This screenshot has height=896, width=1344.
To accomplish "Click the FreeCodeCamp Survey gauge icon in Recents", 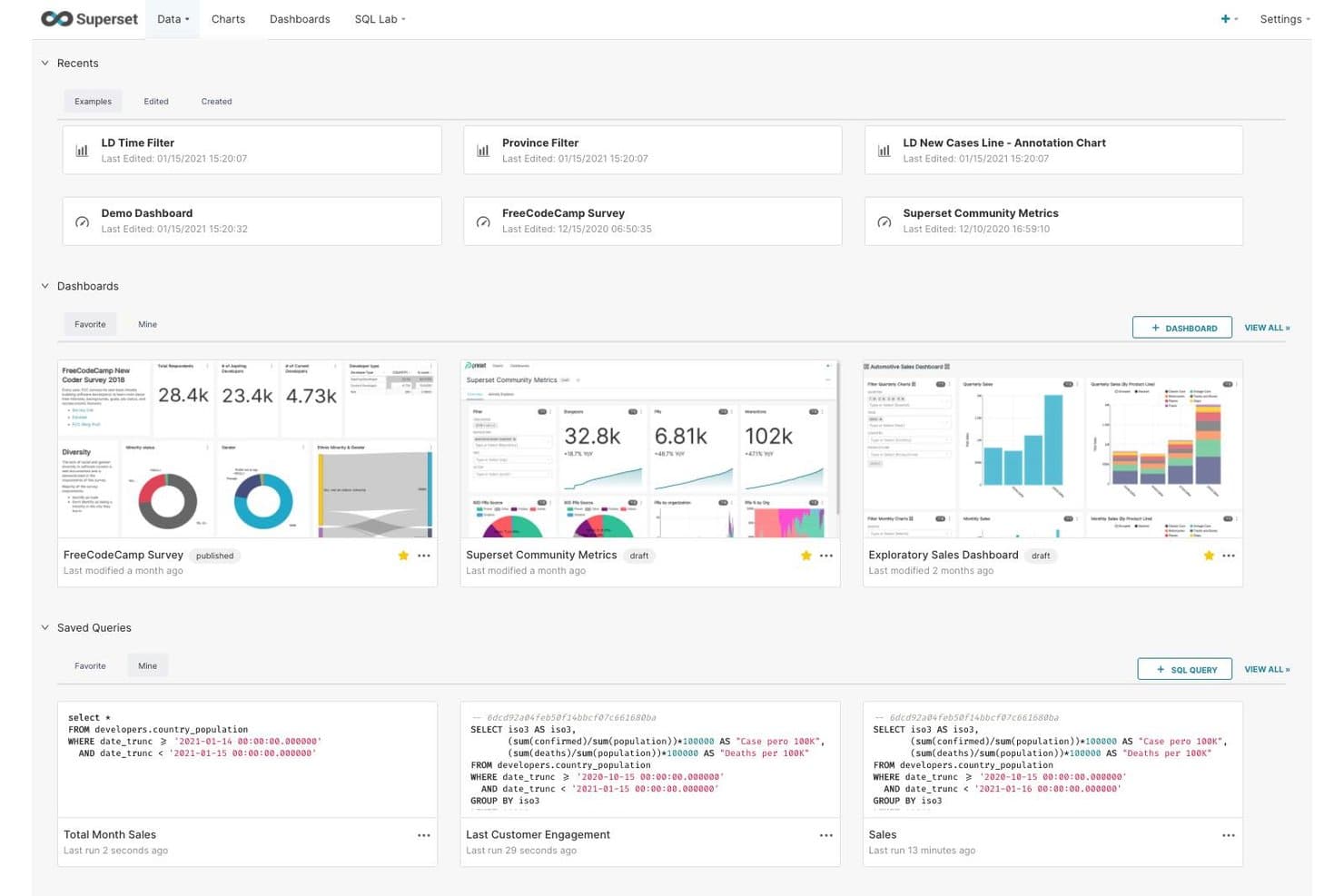I will [x=483, y=222].
